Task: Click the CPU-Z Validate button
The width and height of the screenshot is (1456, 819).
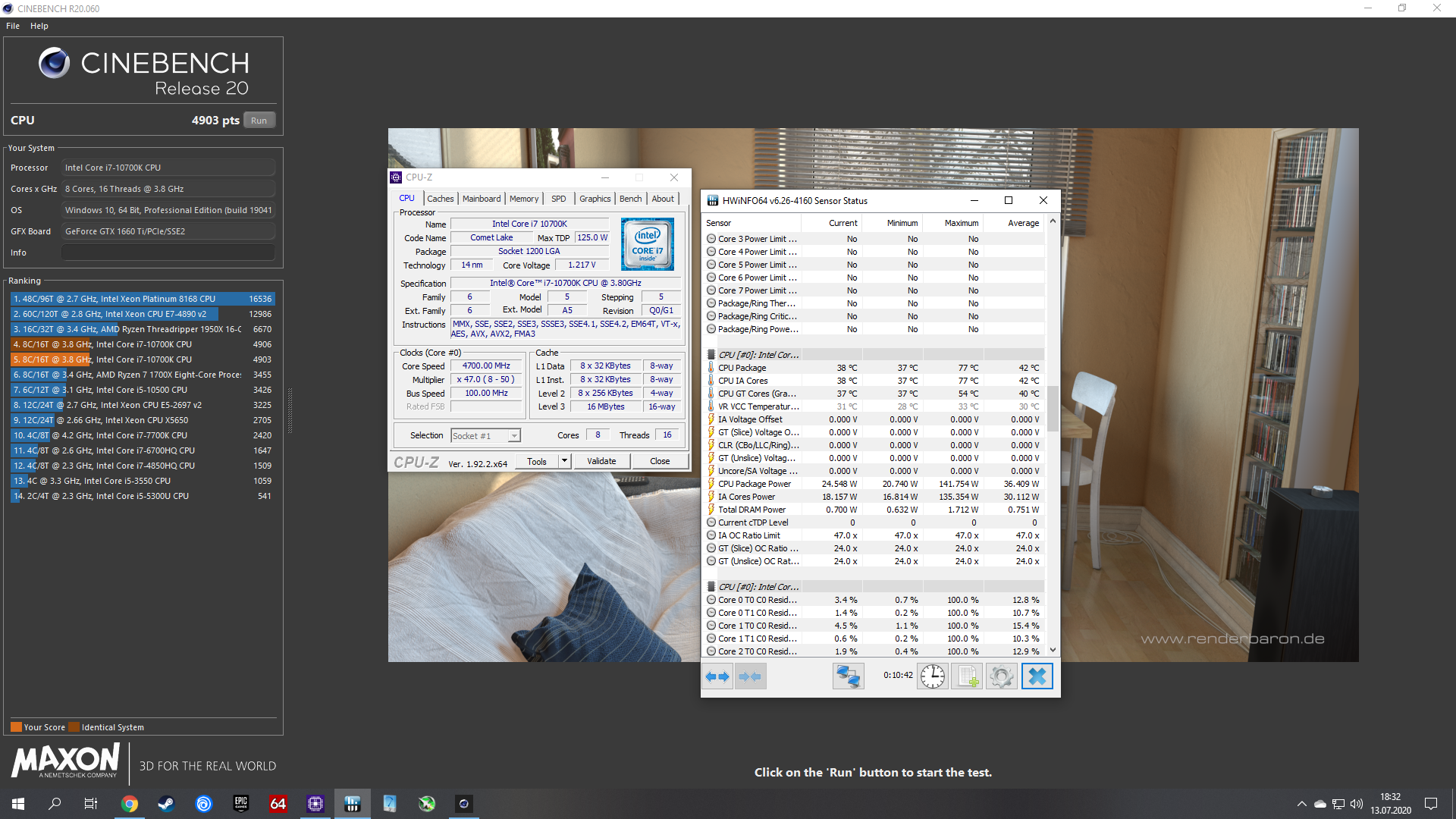Action: pos(601,461)
